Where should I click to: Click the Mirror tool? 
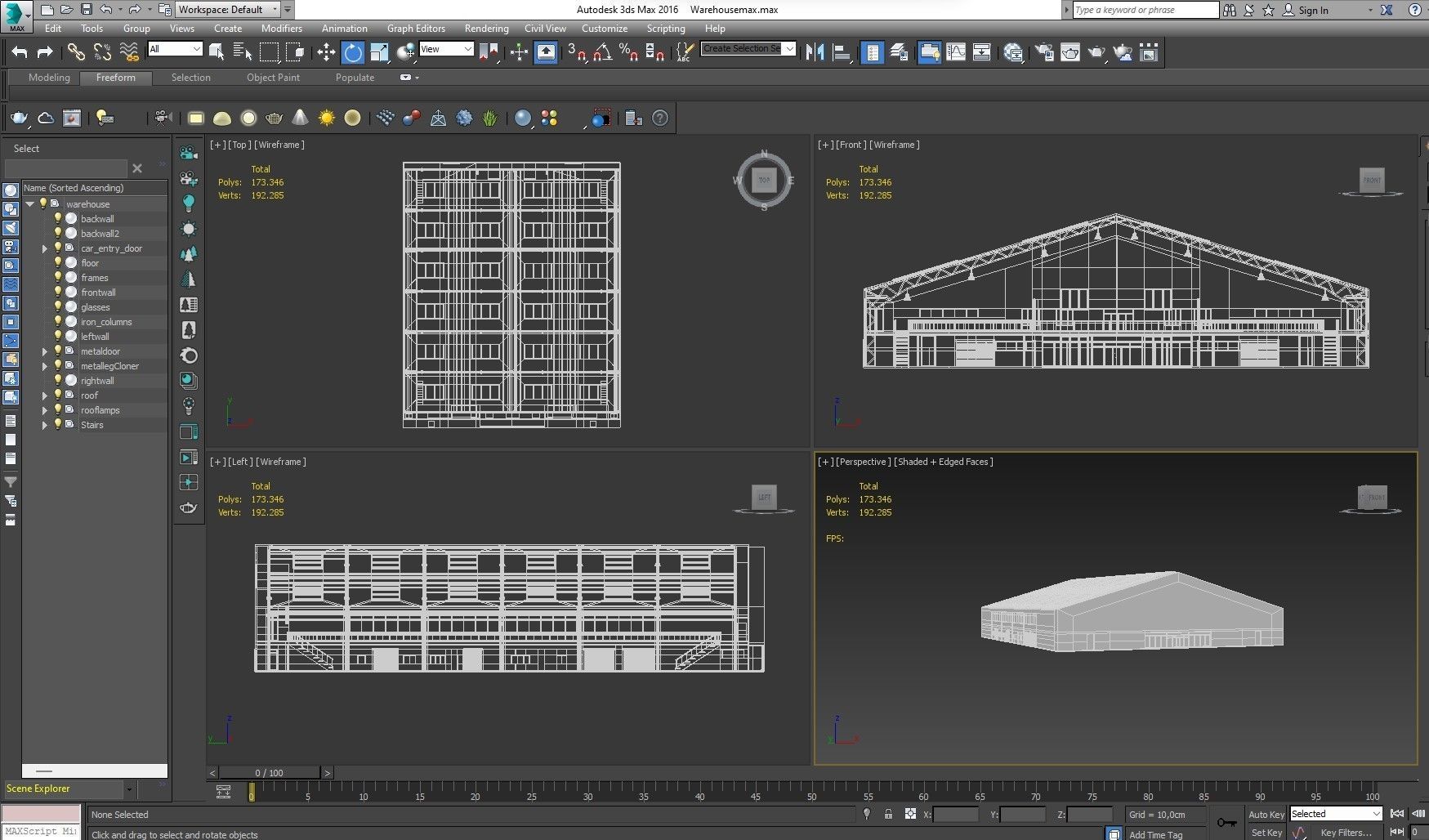click(x=815, y=52)
